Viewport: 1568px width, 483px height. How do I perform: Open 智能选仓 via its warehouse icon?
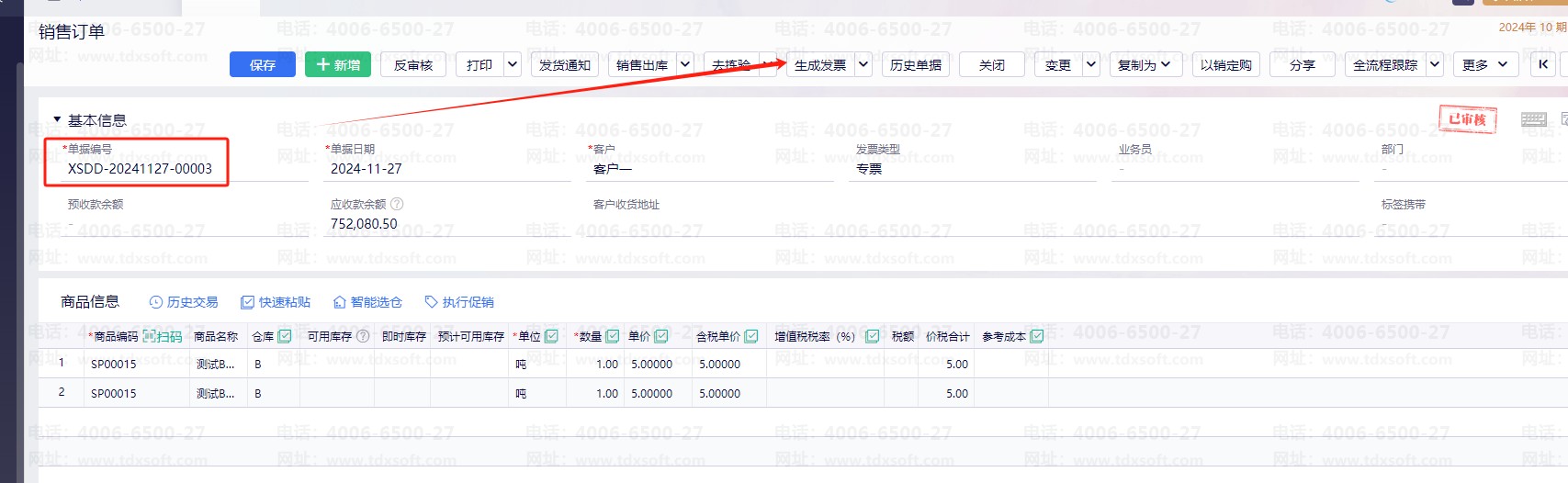coord(339,302)
